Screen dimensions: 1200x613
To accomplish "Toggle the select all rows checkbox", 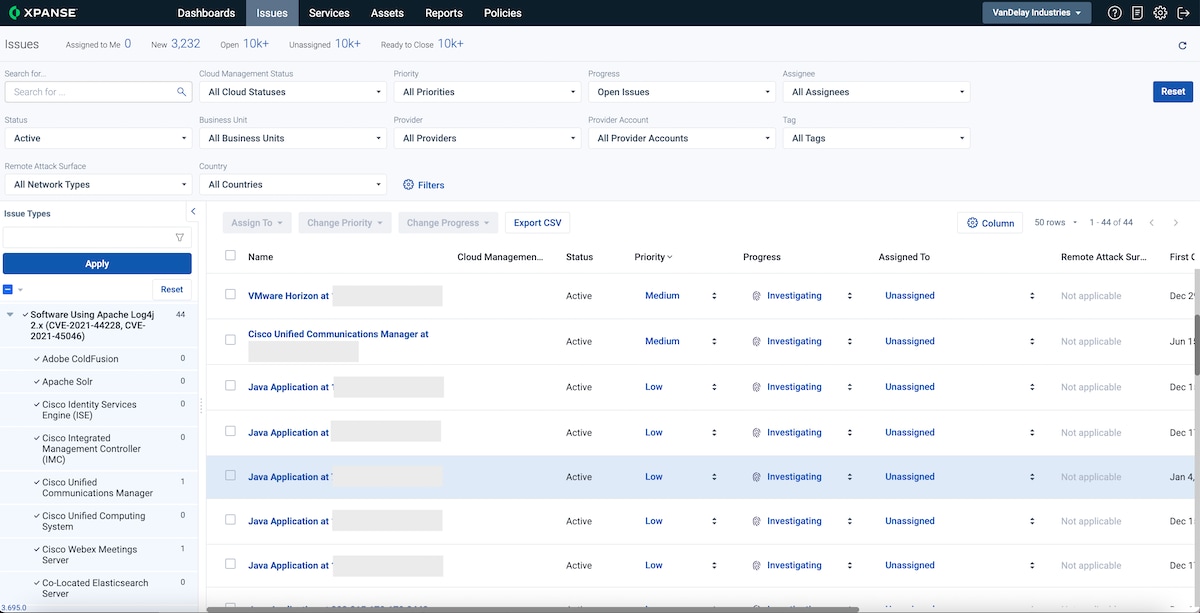I will (231, 256).
